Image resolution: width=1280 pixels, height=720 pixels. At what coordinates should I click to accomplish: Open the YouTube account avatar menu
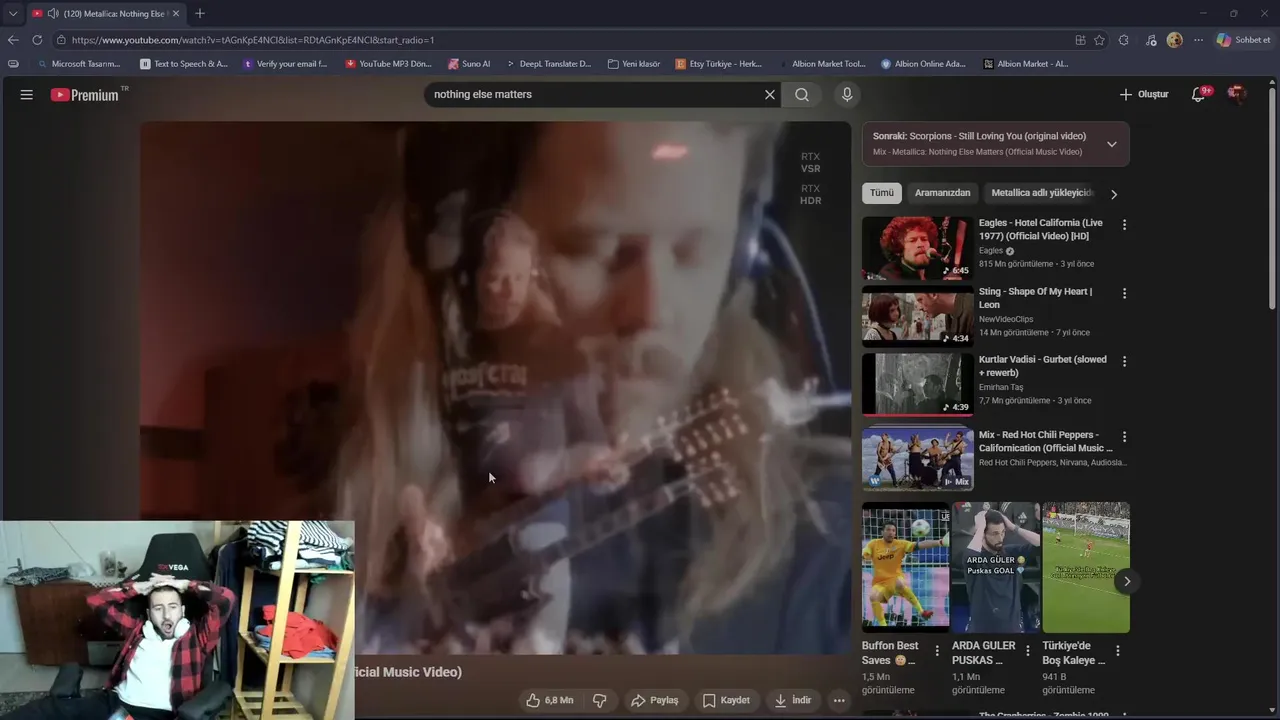[1236, 94]
